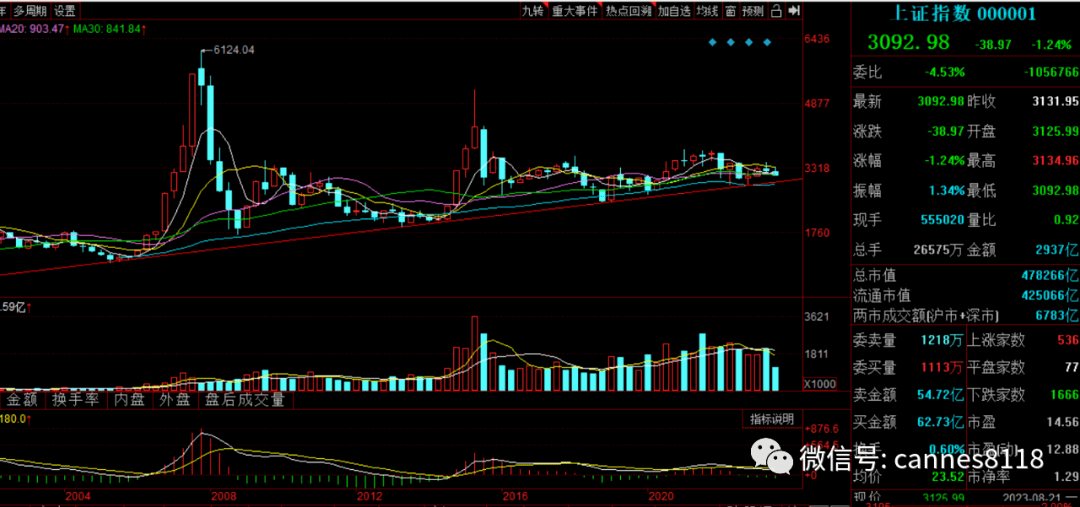The width and height of the screenshot is (1080, 507).
Task: Open chart 设置 settings
Action: tap(65, 10)
